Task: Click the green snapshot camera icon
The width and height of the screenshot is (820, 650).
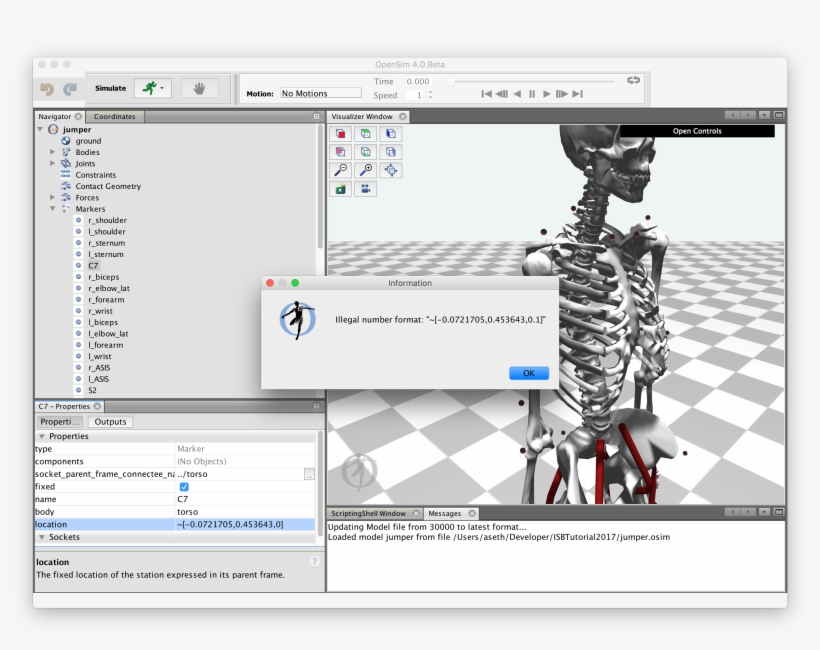Action: click(341, 189)
